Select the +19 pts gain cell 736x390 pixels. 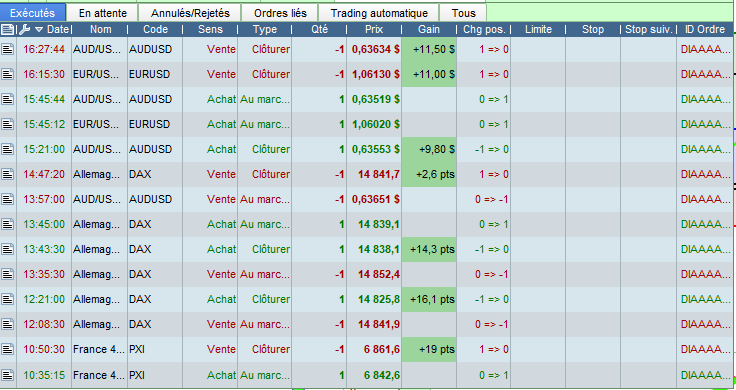click(429, 349)
